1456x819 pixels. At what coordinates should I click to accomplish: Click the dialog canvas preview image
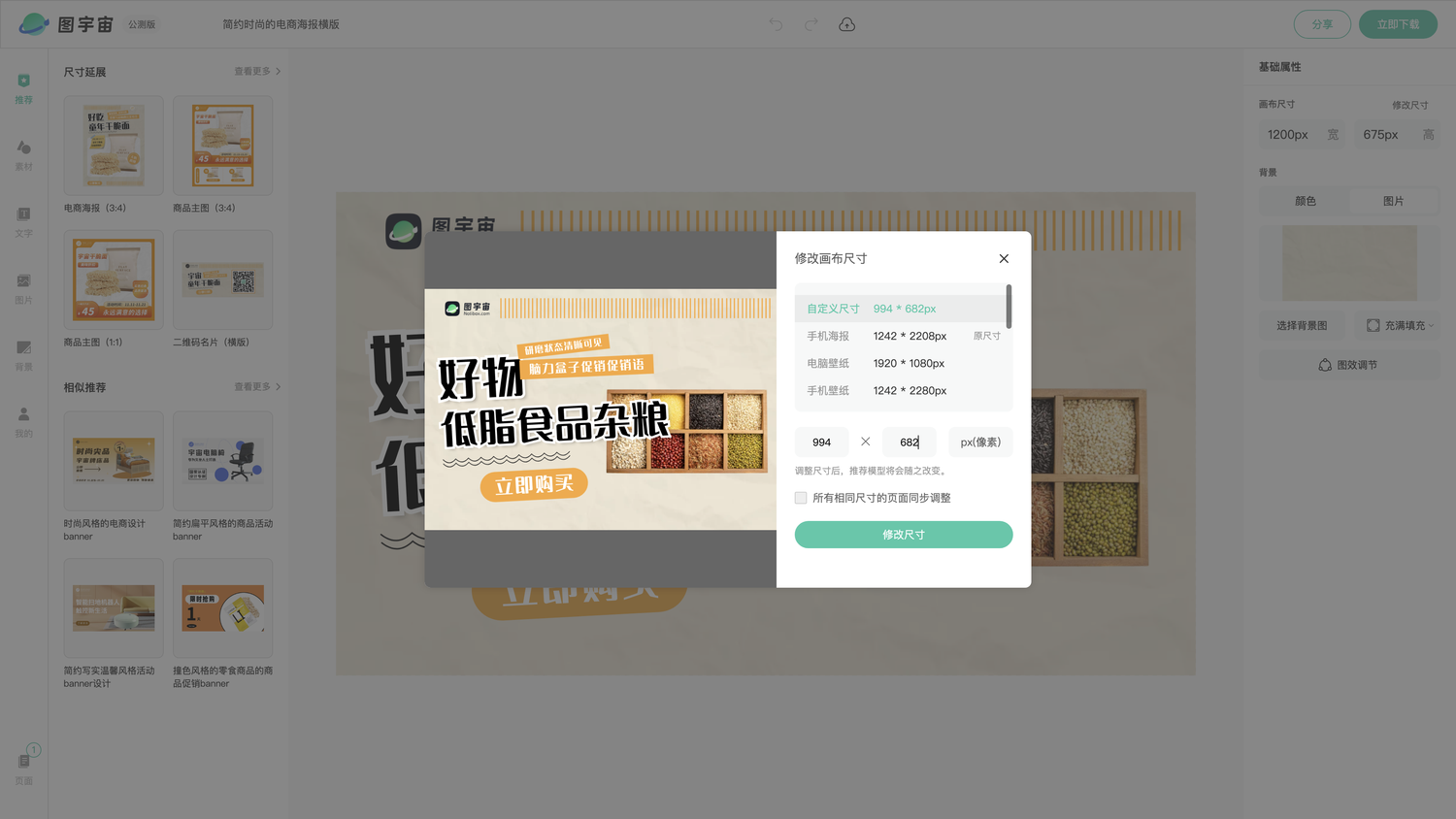coord(601,409)
